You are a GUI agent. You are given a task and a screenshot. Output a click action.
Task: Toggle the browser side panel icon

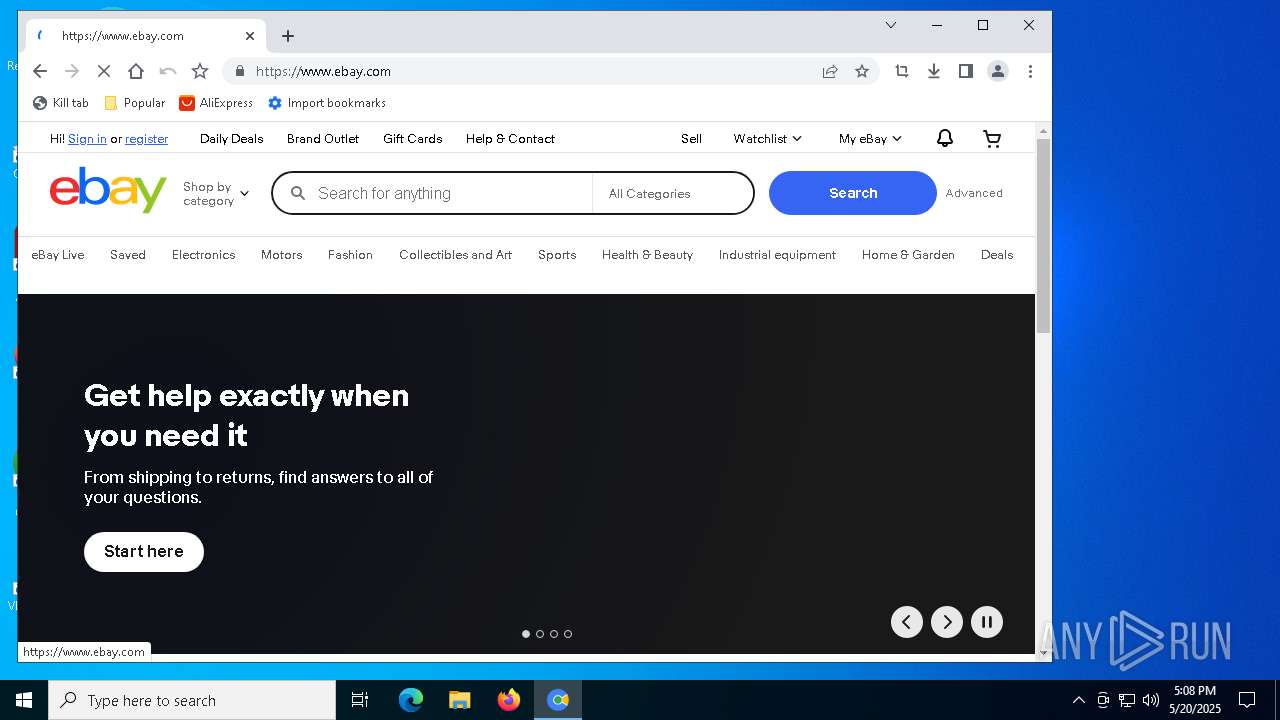pos(966,71)
